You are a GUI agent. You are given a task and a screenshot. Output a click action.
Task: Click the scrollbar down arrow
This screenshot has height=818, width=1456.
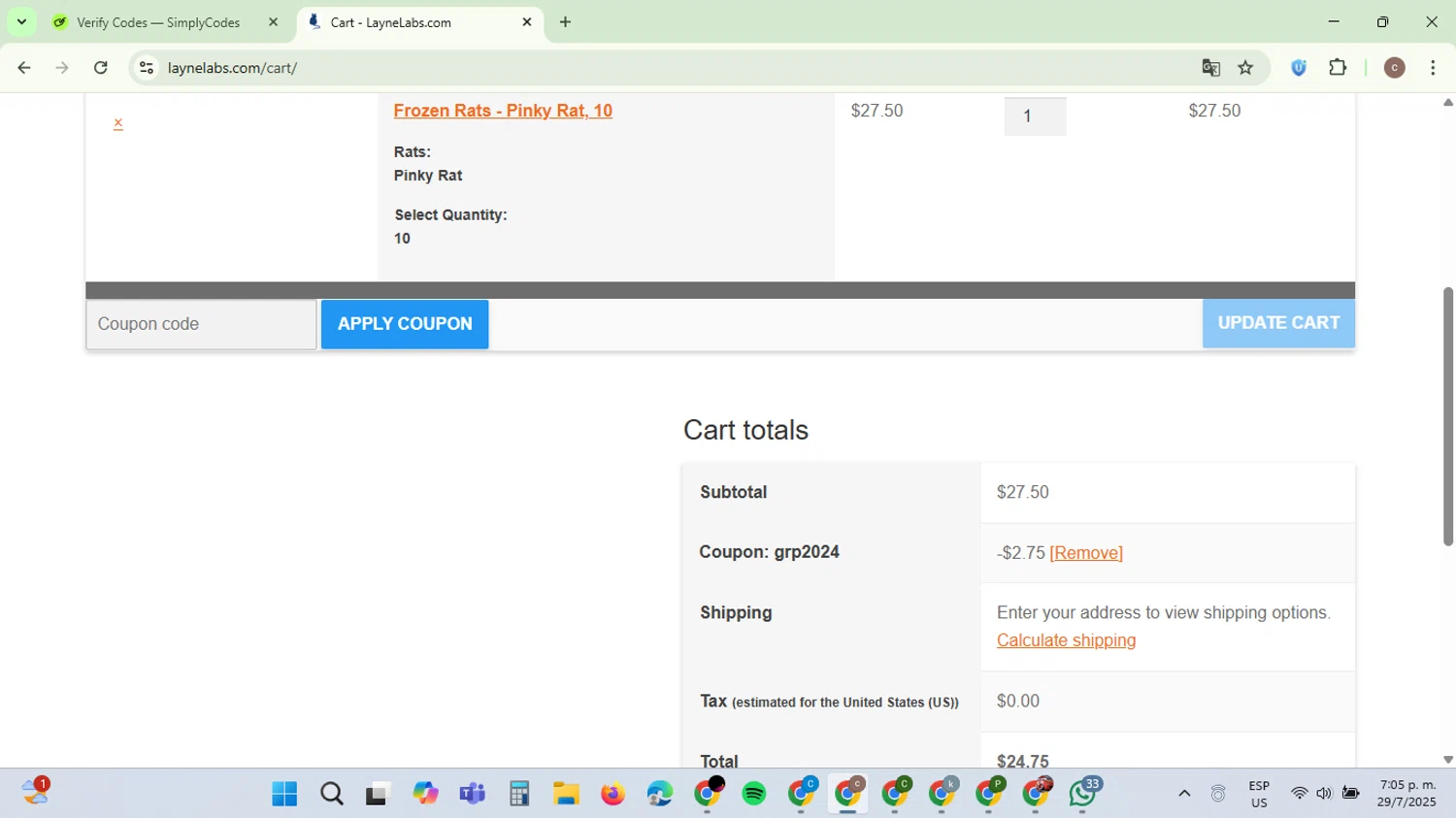[x=1448, y=760]
